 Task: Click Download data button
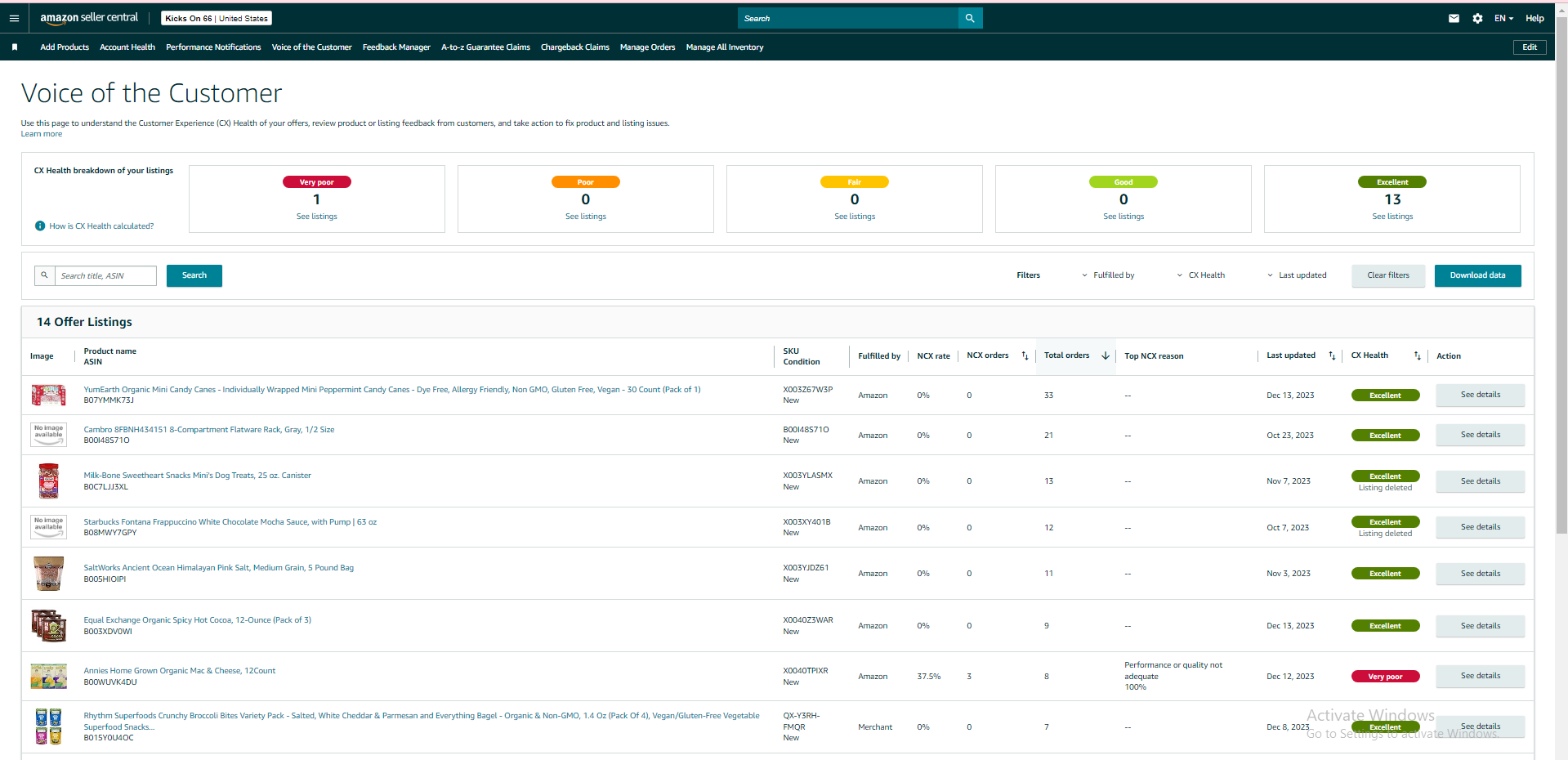1477,275
